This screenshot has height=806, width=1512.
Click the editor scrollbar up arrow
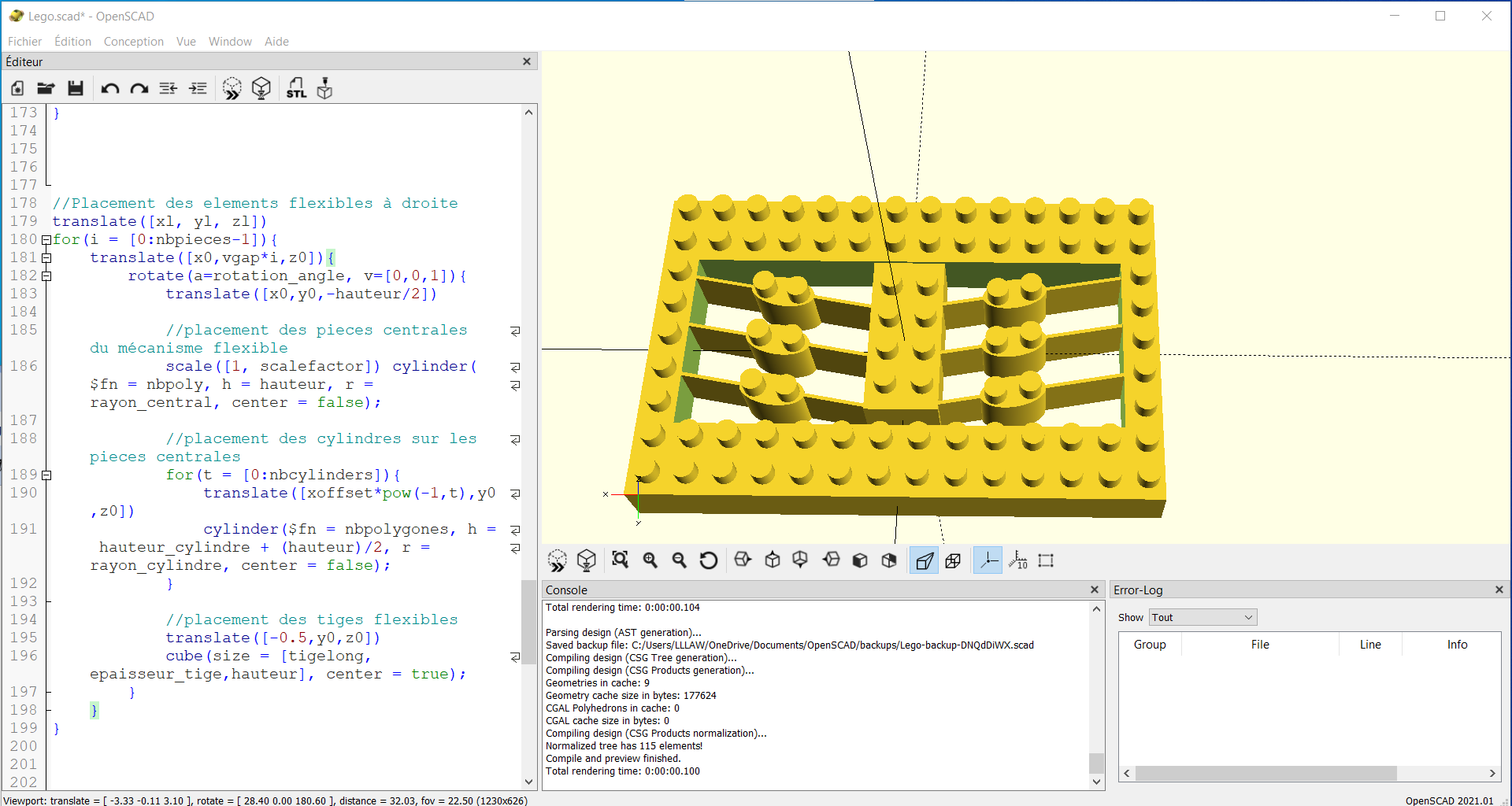click(x=528, y=113)
